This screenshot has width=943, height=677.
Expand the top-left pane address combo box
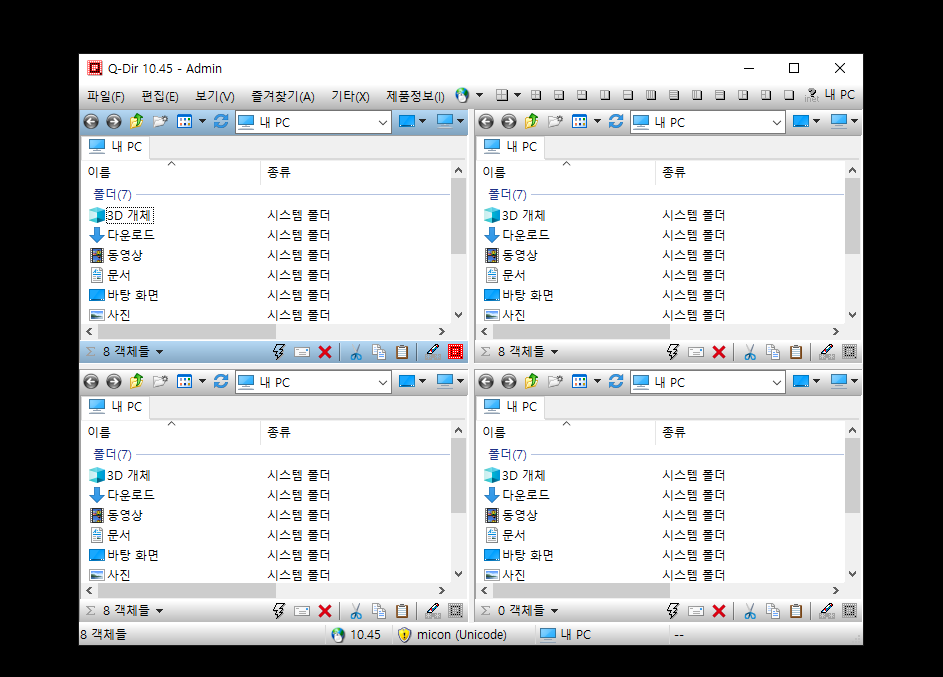pyautogui.click(x=382, y=123)
